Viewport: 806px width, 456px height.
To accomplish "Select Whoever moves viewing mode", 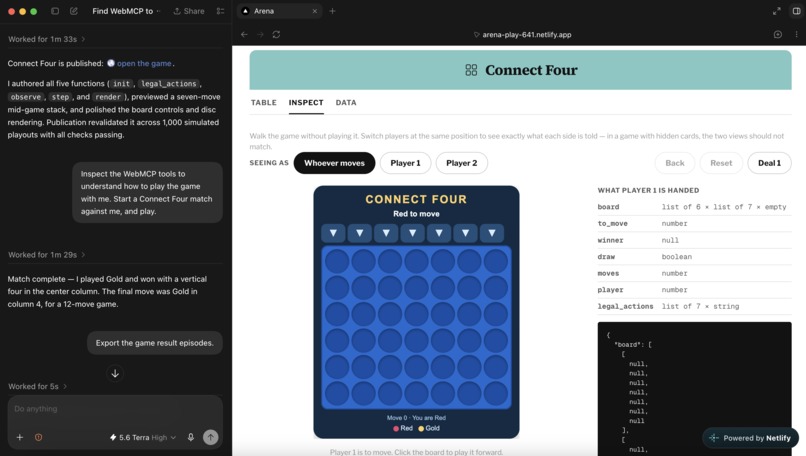I will coord(334,163).
